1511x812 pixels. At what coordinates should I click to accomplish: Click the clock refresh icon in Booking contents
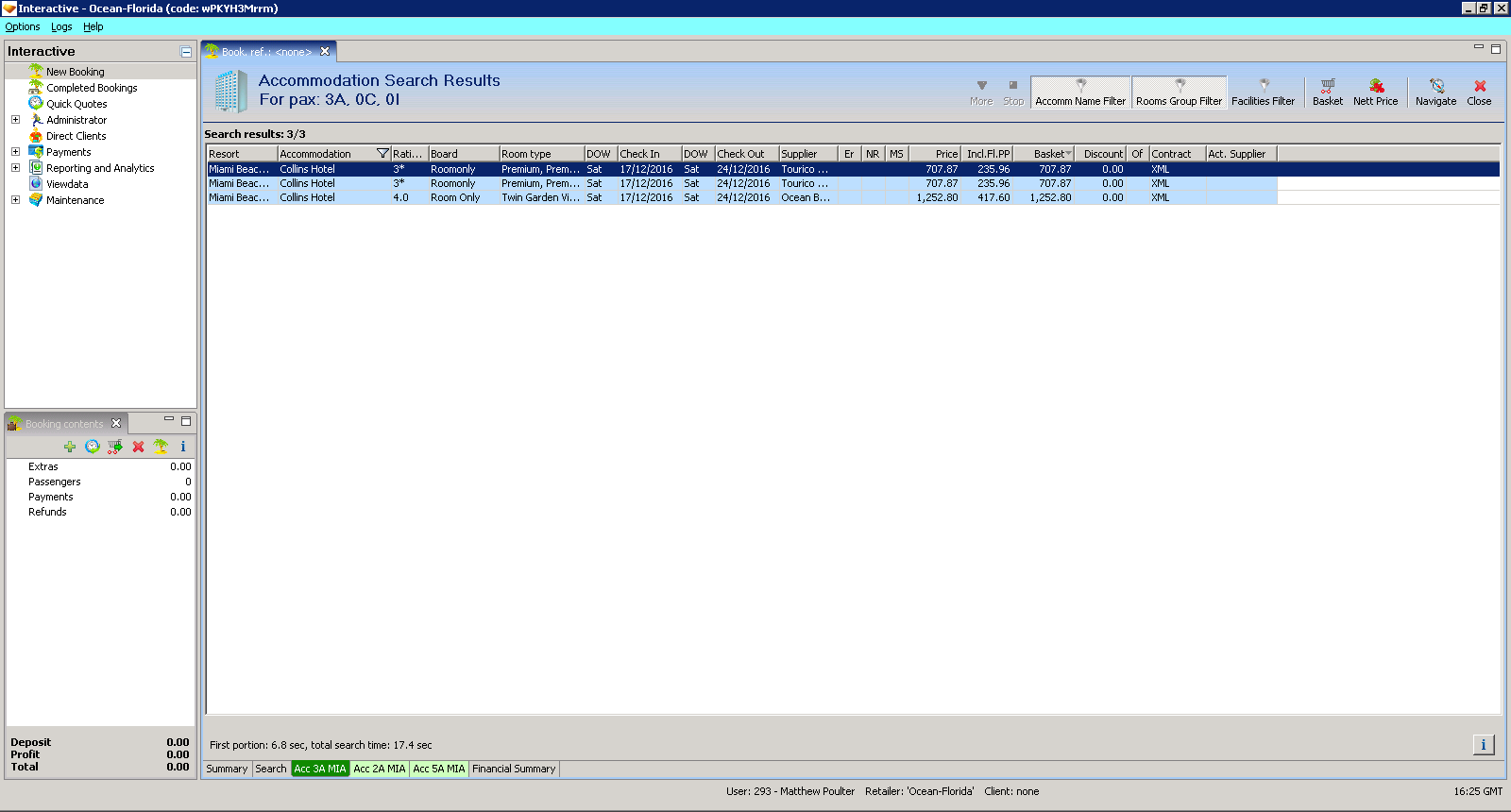pos(93,447)
